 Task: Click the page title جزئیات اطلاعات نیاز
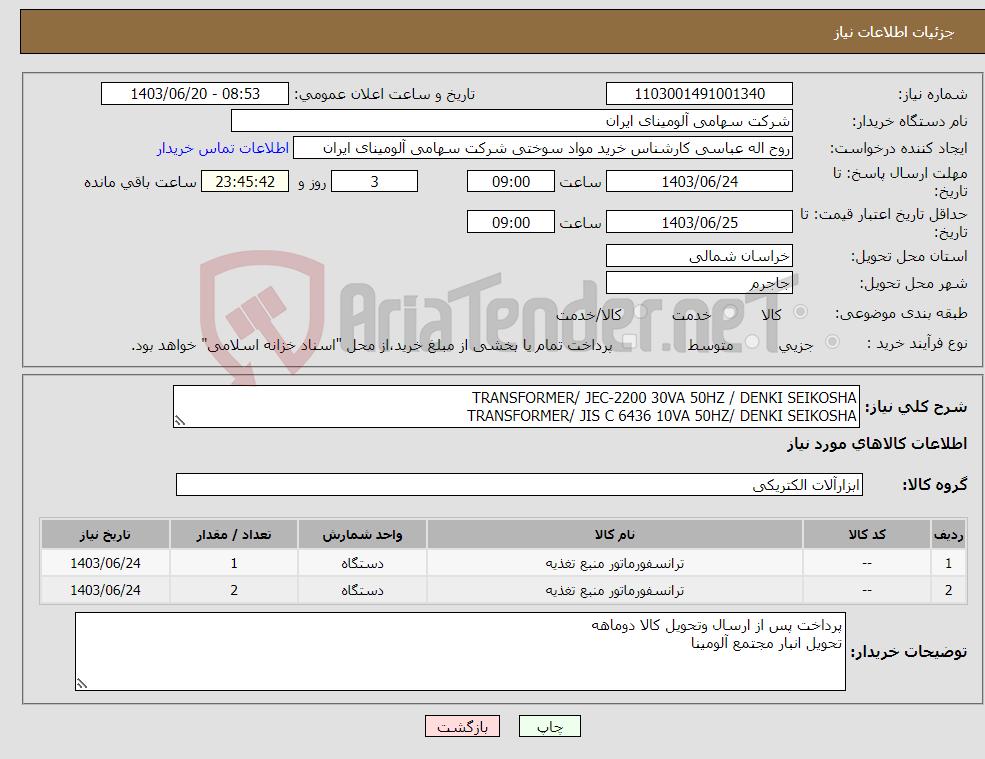click(x=894, y=32)
